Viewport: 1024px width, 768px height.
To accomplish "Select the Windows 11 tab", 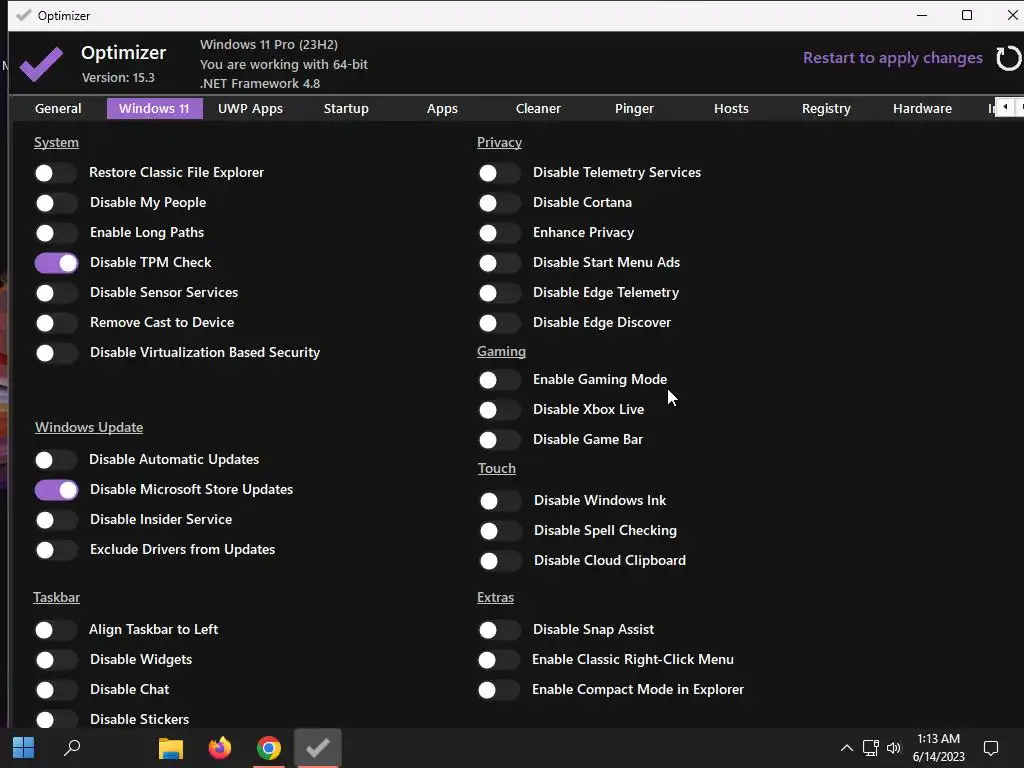I will (x=154, y=108).
